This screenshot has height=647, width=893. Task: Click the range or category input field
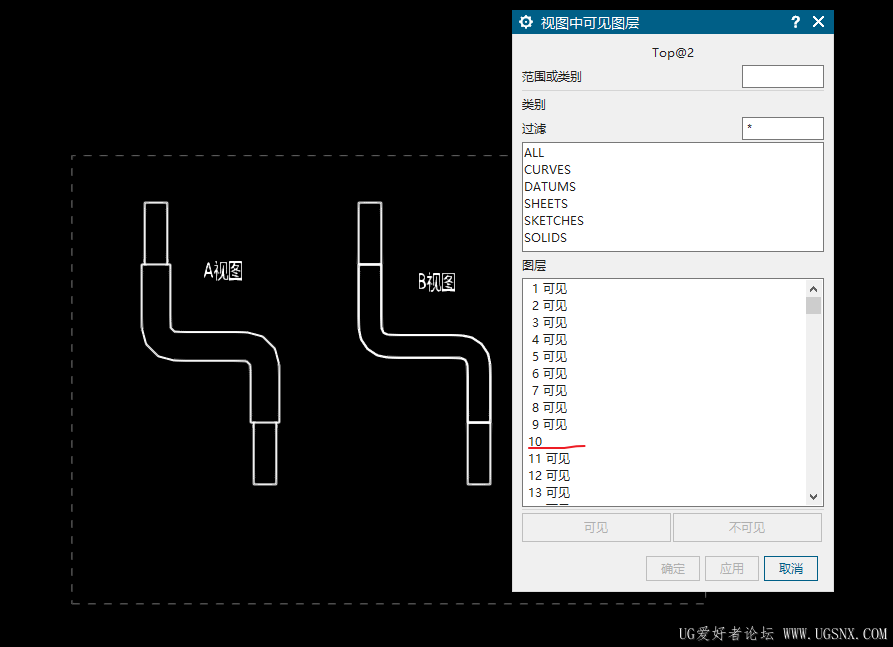782,77
